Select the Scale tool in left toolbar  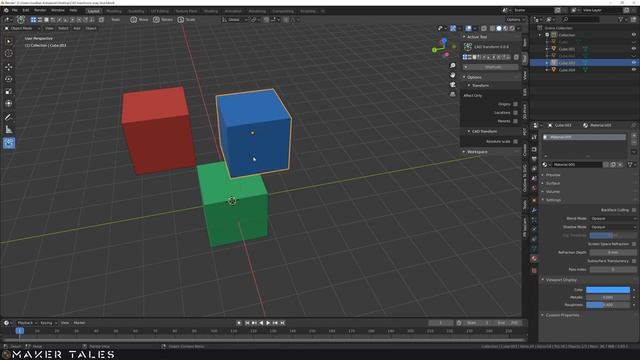pos(9,91)
